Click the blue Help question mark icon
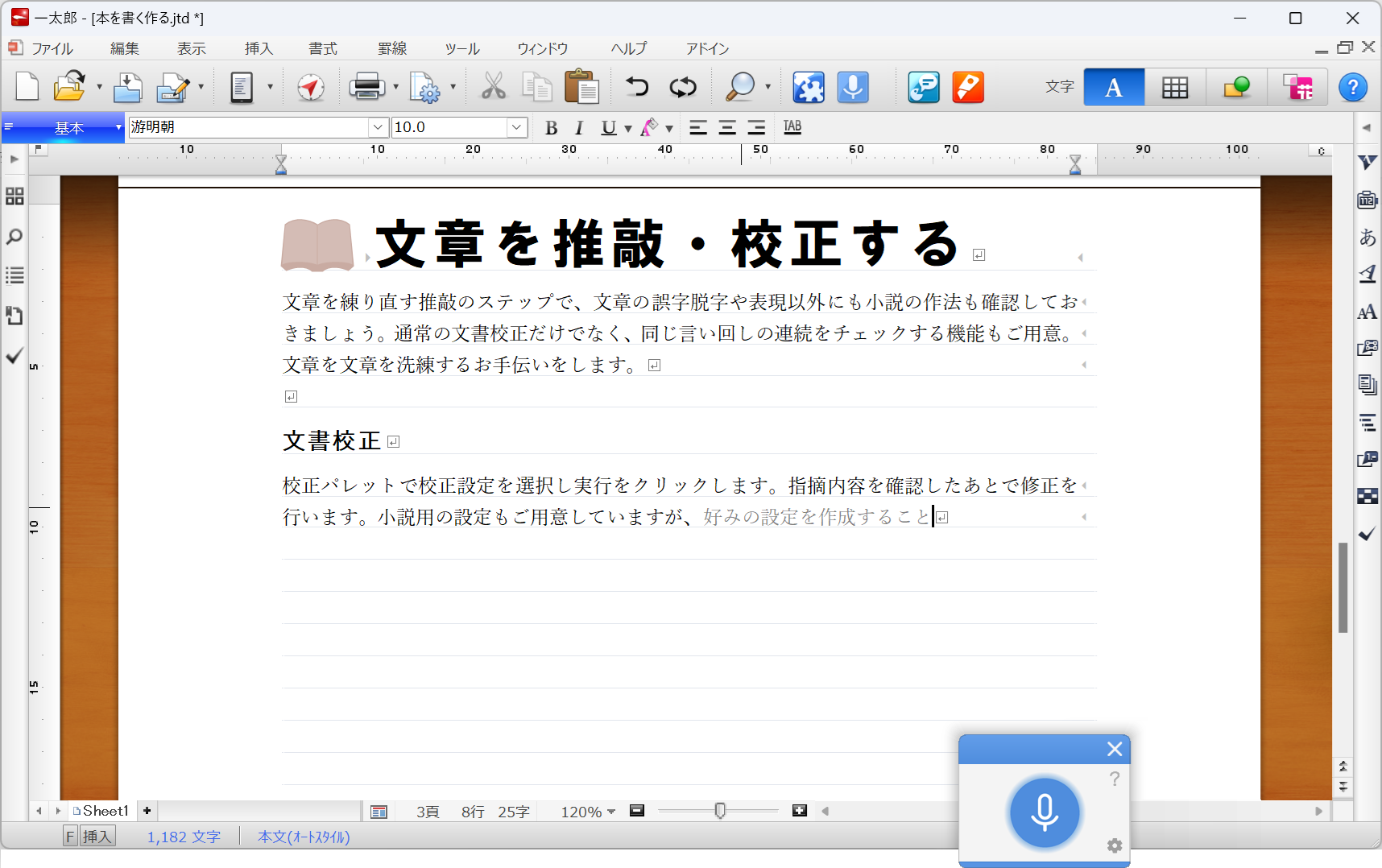The image size is (1382, 868). [x=1352, y=87]
